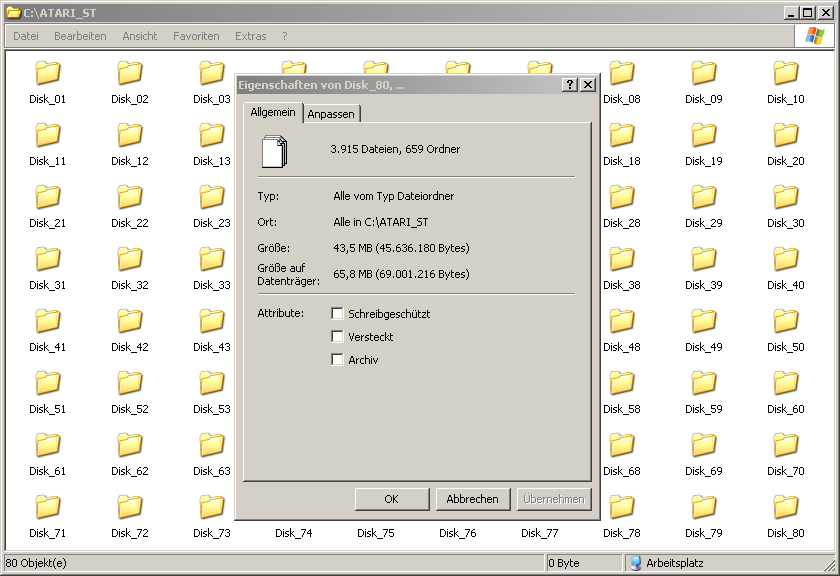Click the '65,8 MB (69.001.216 Bytes)' value
Viewport: 840px width, 576px height.
click(401, 274)
